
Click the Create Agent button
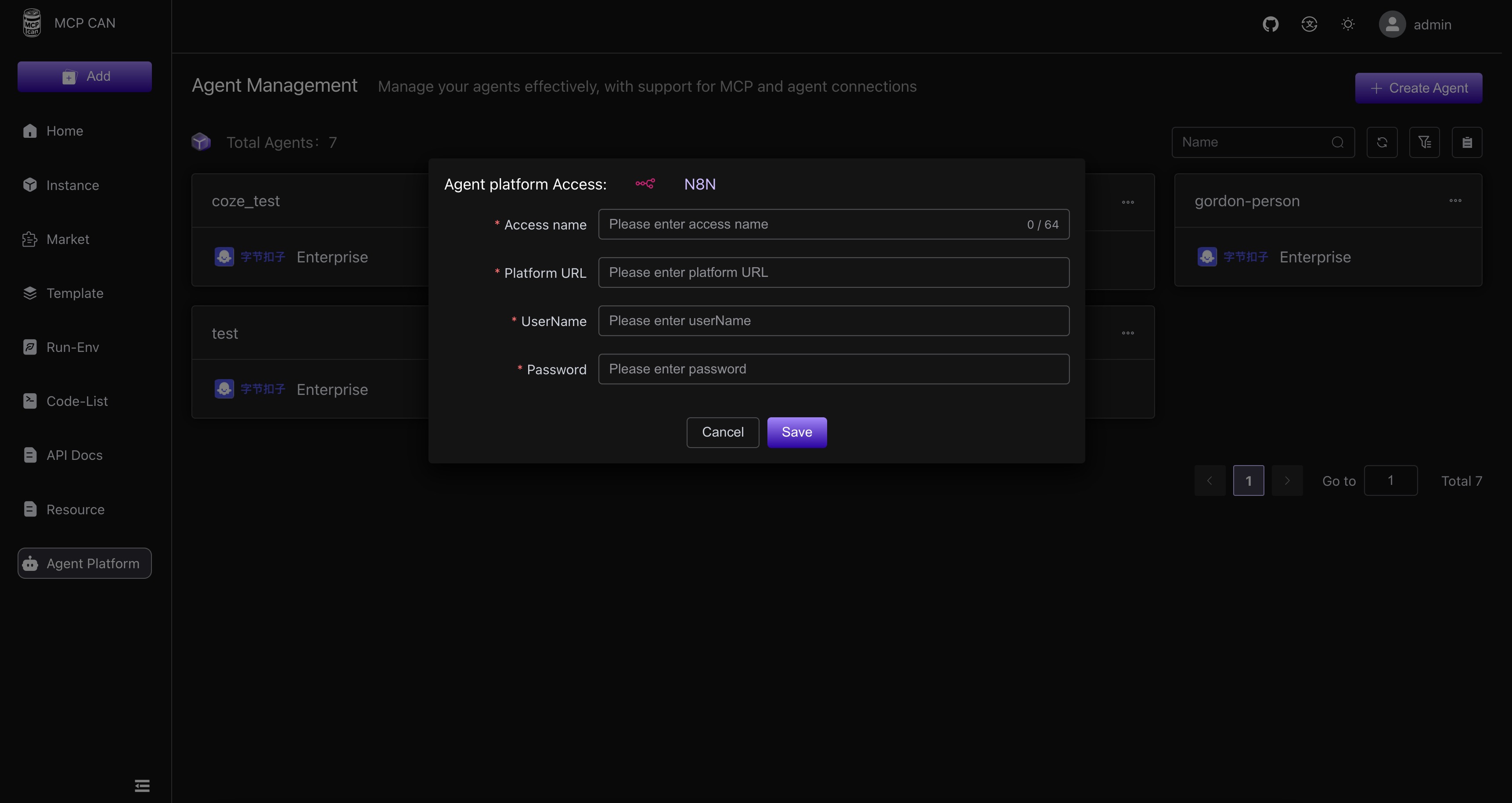pyautogui.click(x=1418, y=88)
